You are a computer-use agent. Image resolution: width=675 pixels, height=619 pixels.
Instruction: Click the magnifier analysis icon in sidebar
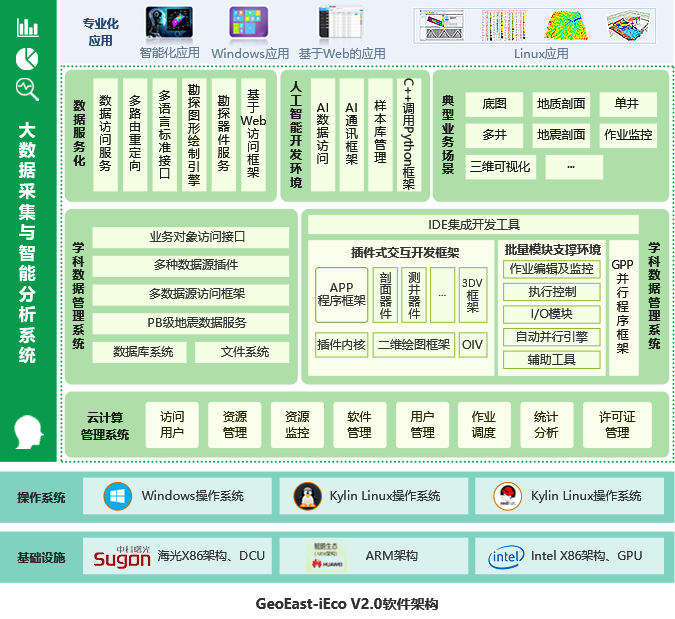tap(28, 89)
